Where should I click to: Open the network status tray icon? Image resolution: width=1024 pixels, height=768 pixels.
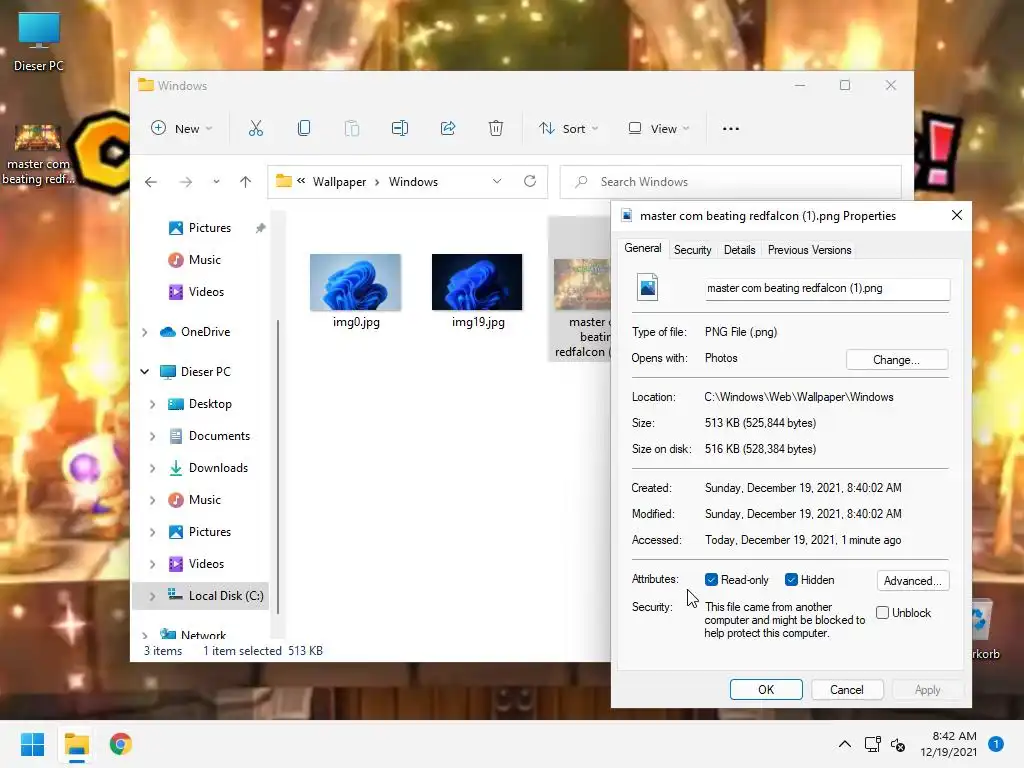click(872, 744)
